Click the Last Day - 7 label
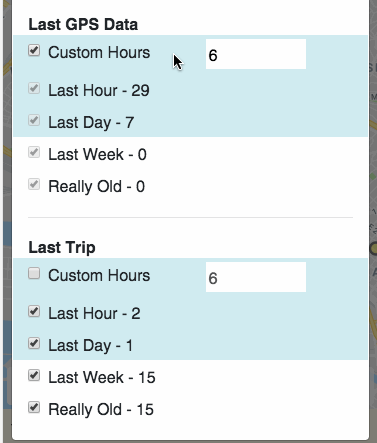The width and height of the screenshot is (377, 443). click(91, 122)
